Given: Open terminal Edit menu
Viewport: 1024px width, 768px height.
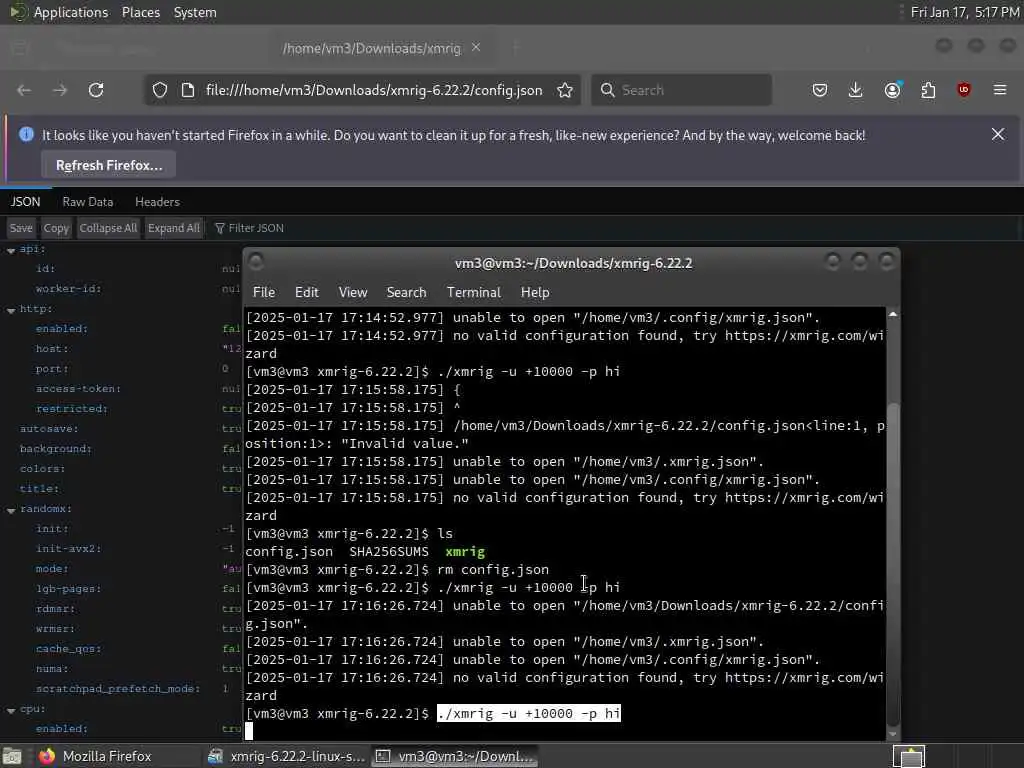Looking at the screenshot, I should click(x=306, y=293).
